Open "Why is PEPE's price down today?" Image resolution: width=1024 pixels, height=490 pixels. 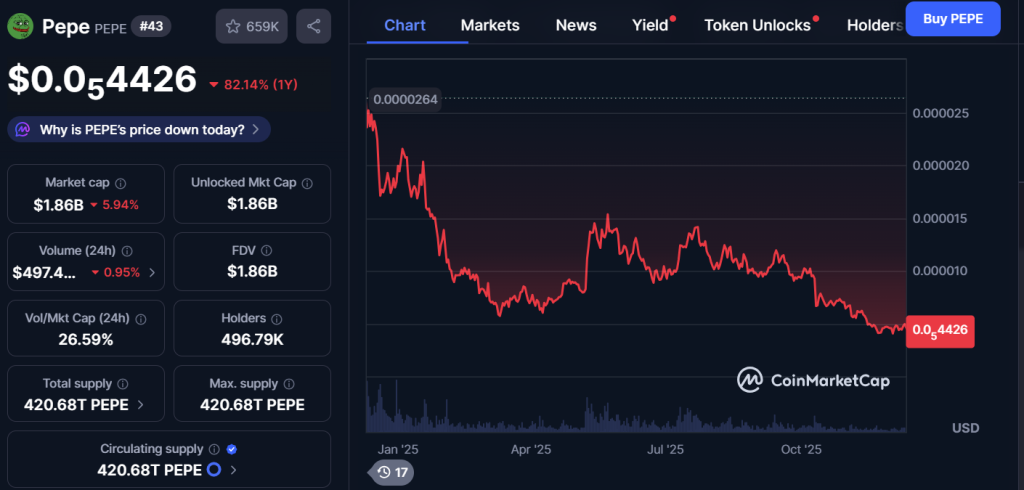[139, 129]
